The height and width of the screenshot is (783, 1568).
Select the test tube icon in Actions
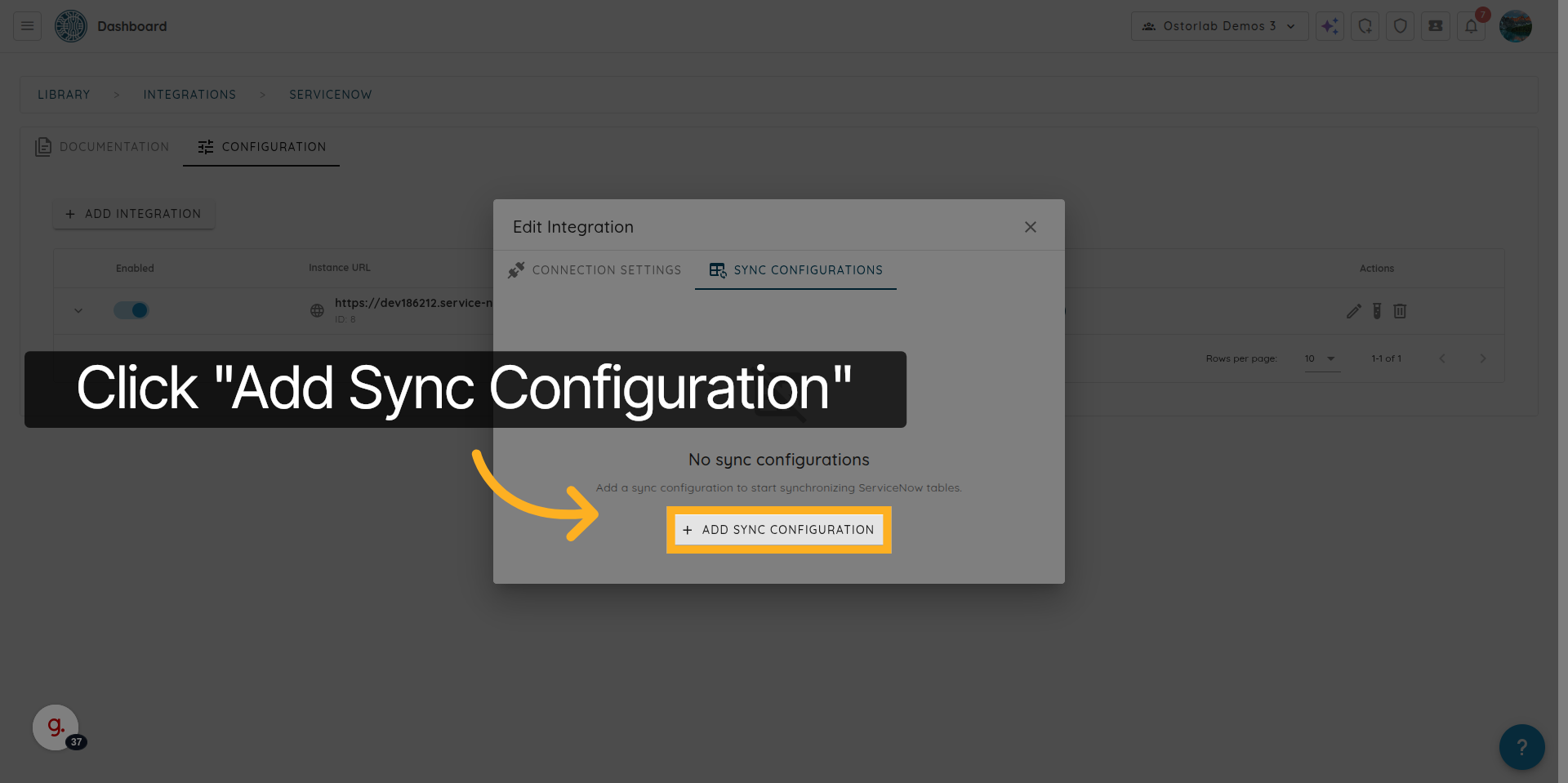[x=1377, y=311]
